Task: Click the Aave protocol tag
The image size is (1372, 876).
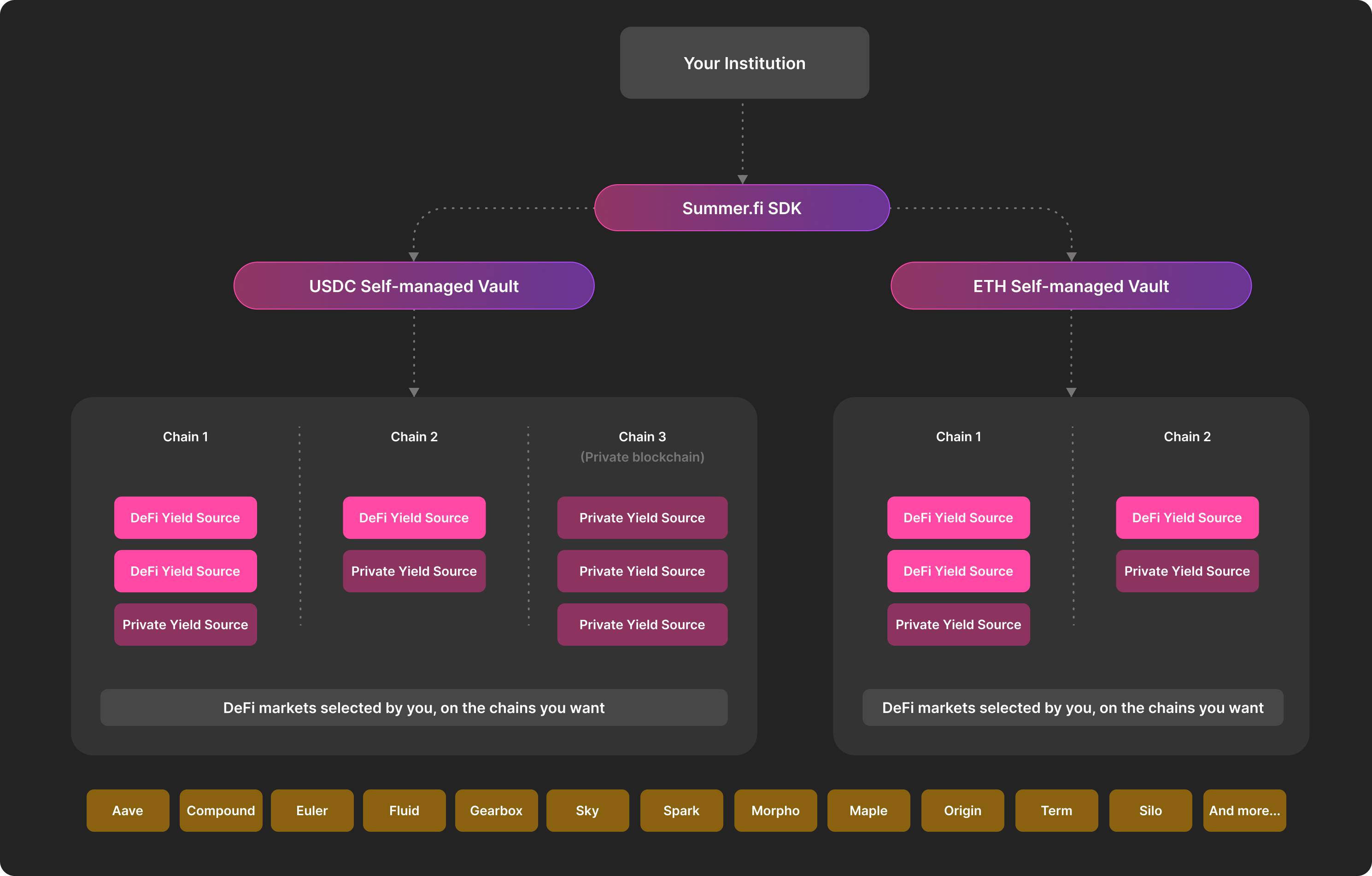Action: click(128, 810)
